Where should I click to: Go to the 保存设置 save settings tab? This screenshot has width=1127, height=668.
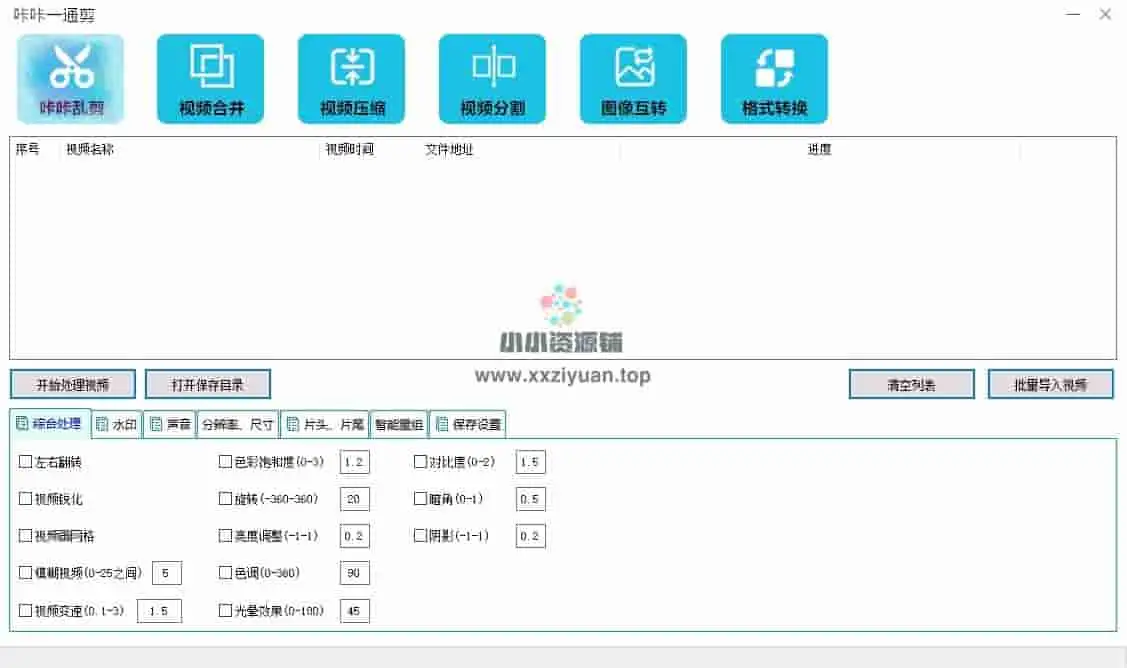coord(468,425)
